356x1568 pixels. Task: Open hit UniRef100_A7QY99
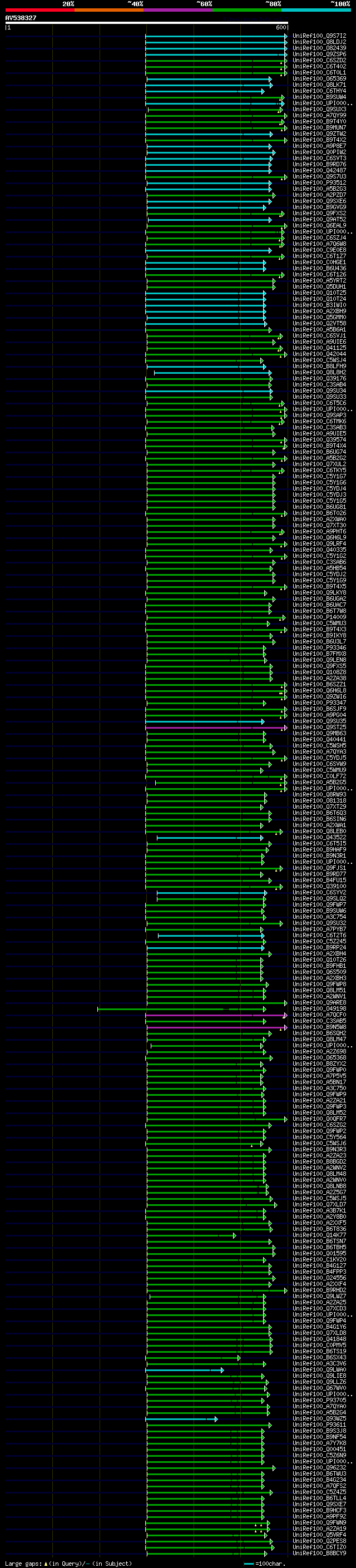point(319,116)
